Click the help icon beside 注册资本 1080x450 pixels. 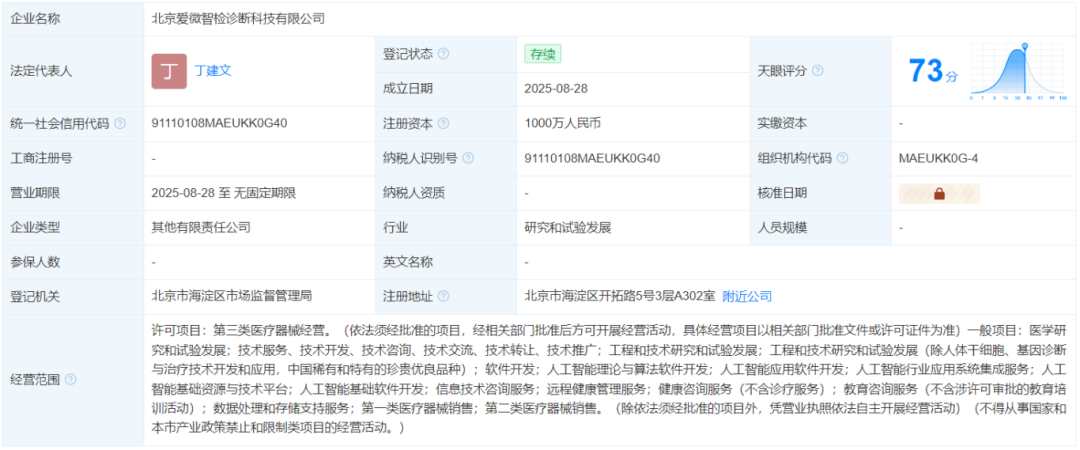click(x=444, y=124)
